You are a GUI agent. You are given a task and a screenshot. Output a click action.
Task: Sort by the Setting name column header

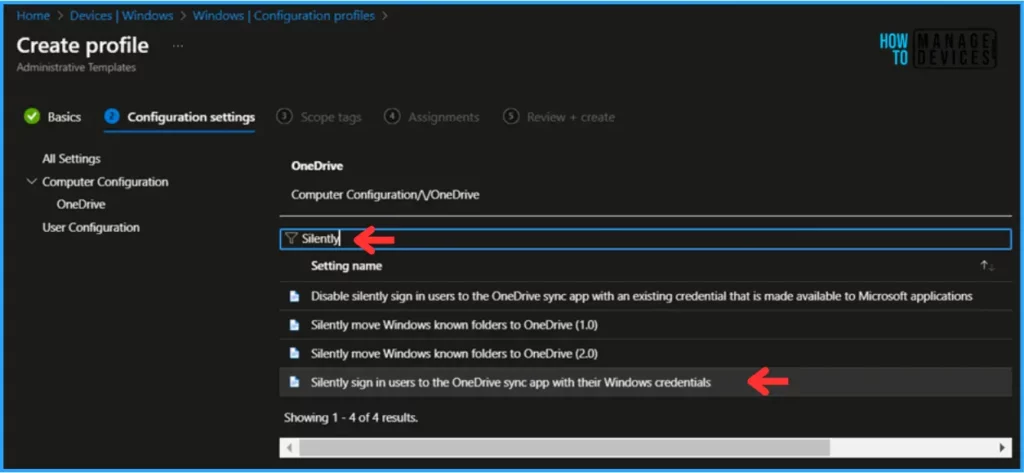(x=346, y=266)
